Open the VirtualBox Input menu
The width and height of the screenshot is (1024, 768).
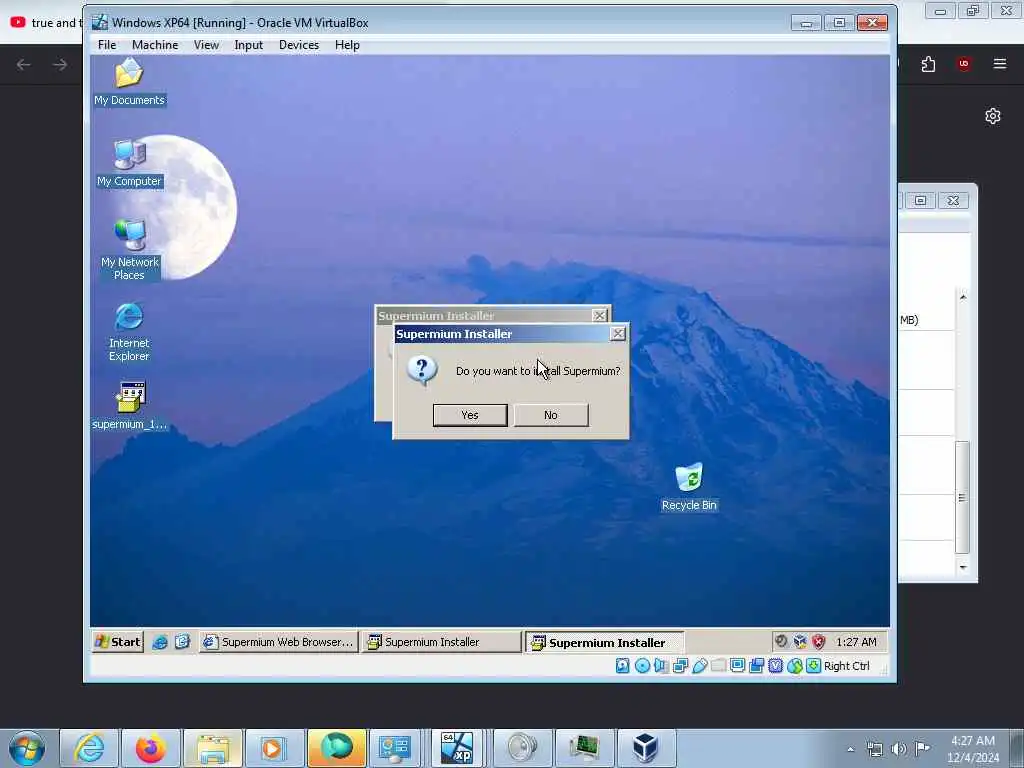coord(249,45)
